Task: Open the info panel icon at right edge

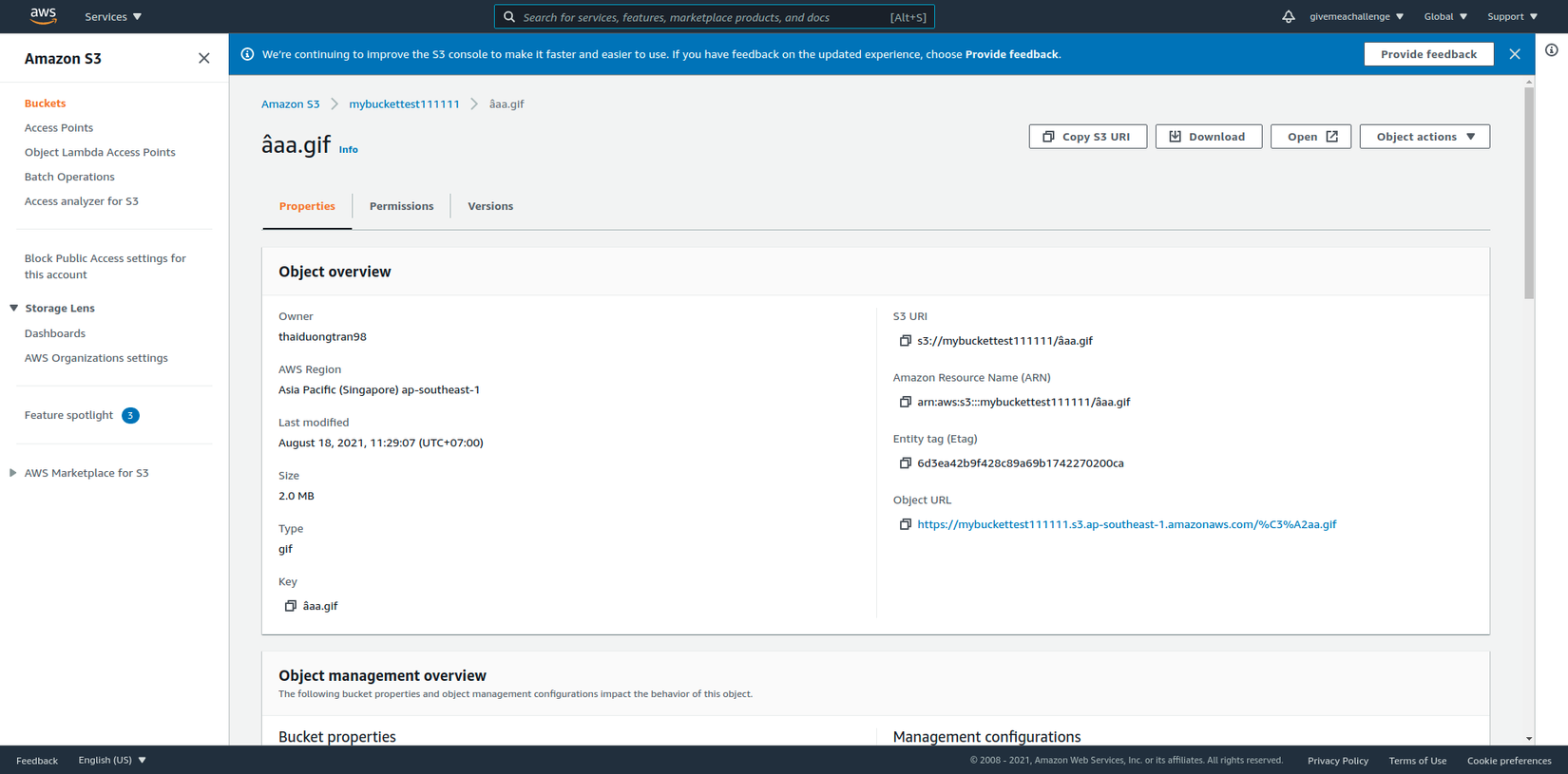Action: click(1551, 50)
